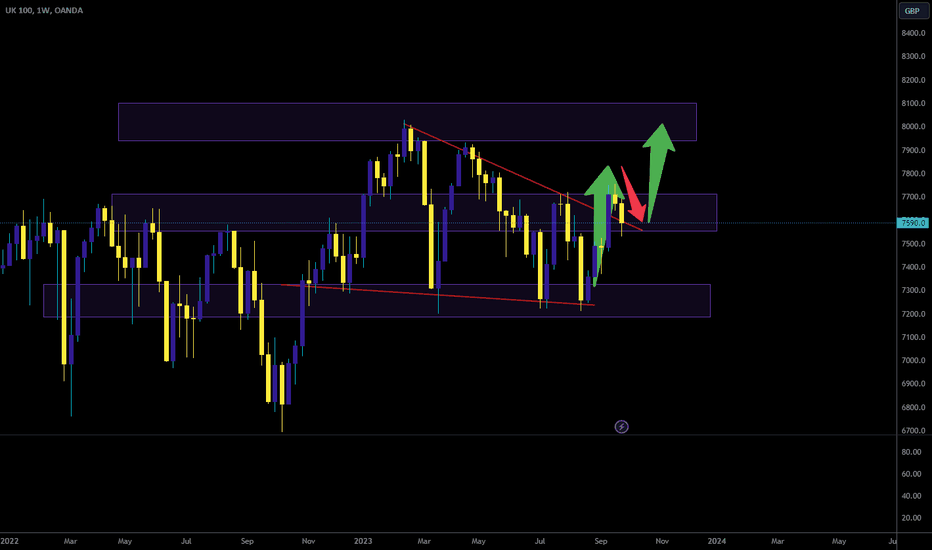Click the 7300.0 price axis label

coord(913,290)
